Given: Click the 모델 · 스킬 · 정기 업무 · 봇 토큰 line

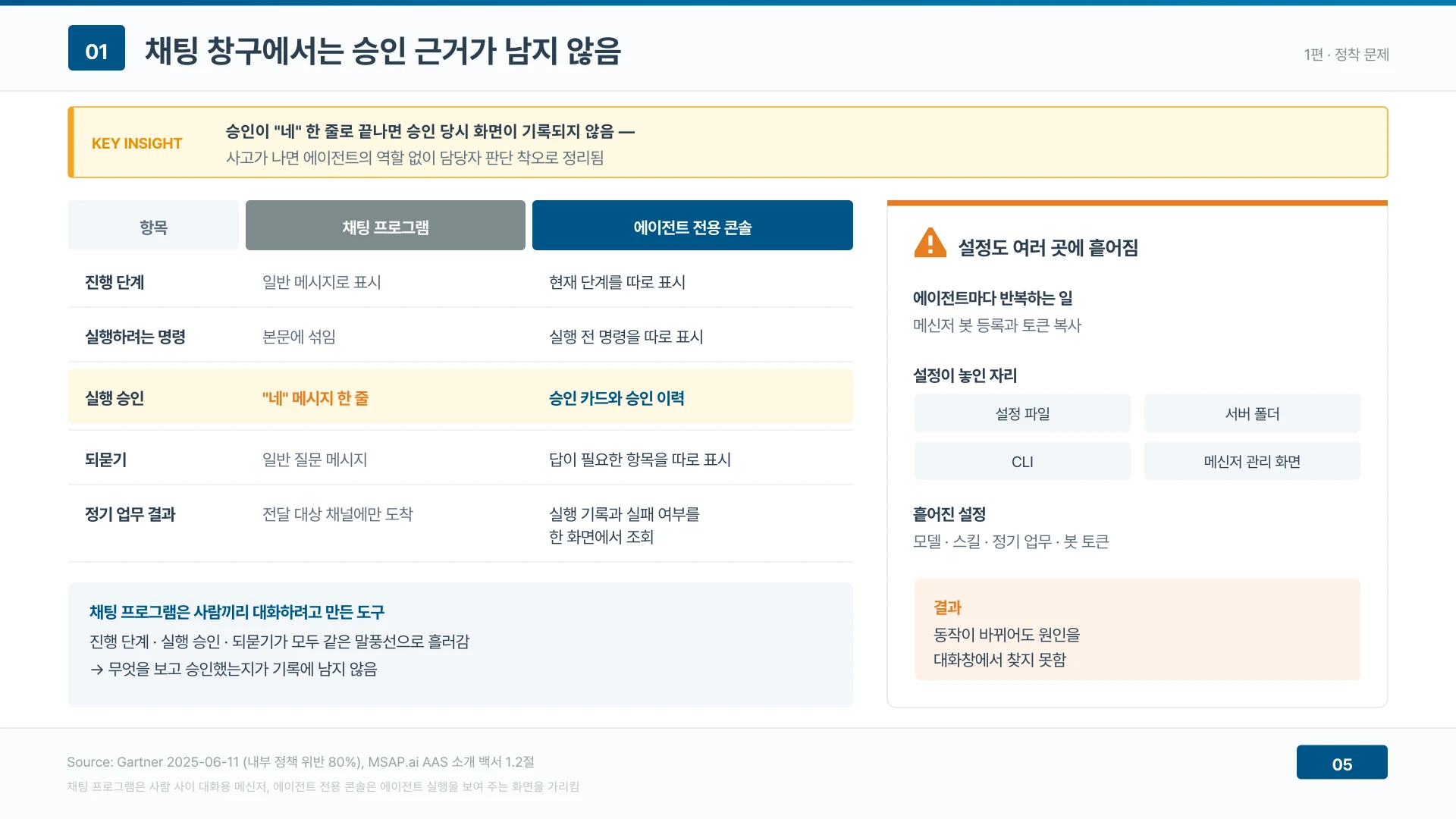Looking at the screenshot, I should coord(1011,541).
